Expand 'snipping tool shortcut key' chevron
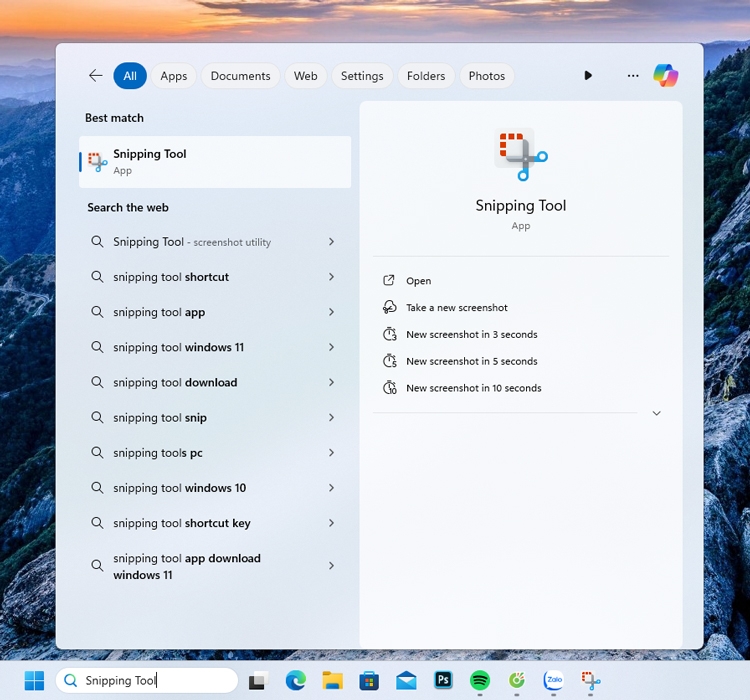 (x=331, y=523)
